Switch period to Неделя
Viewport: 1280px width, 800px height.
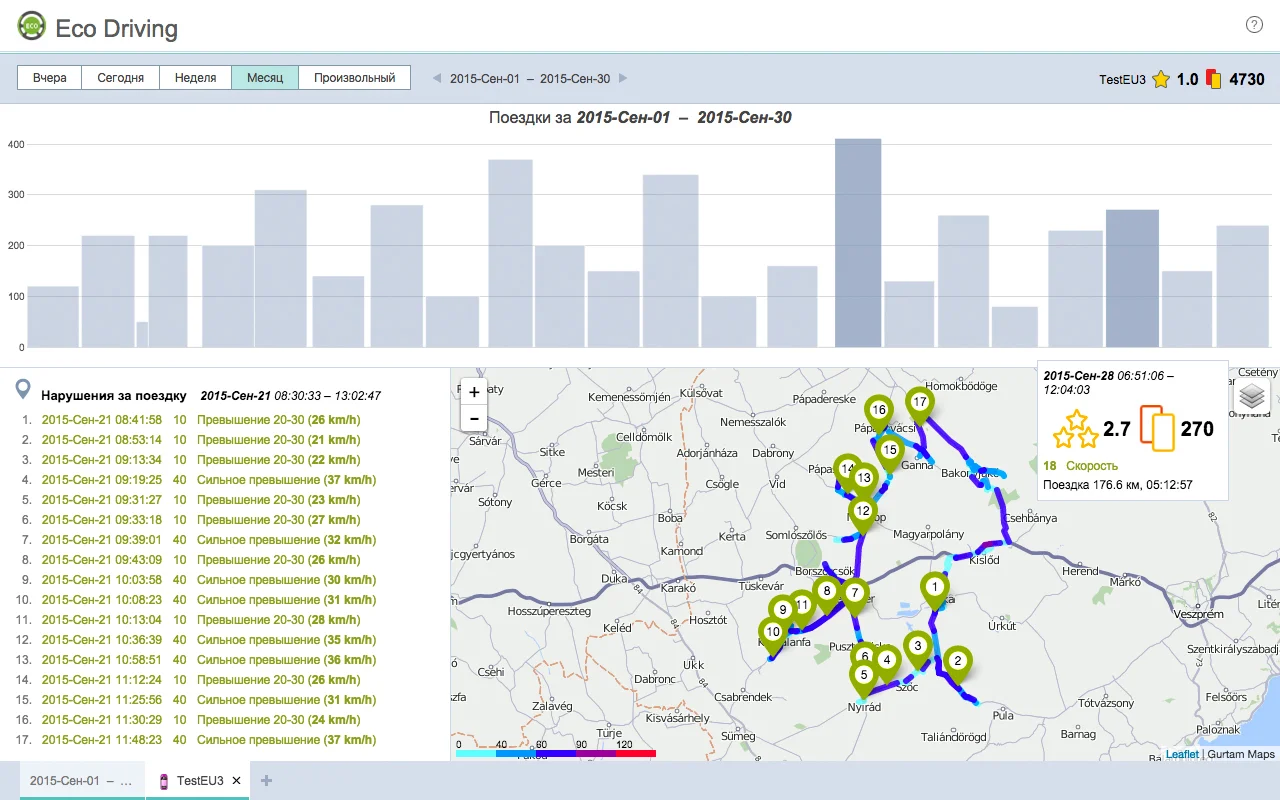[195, 78]
